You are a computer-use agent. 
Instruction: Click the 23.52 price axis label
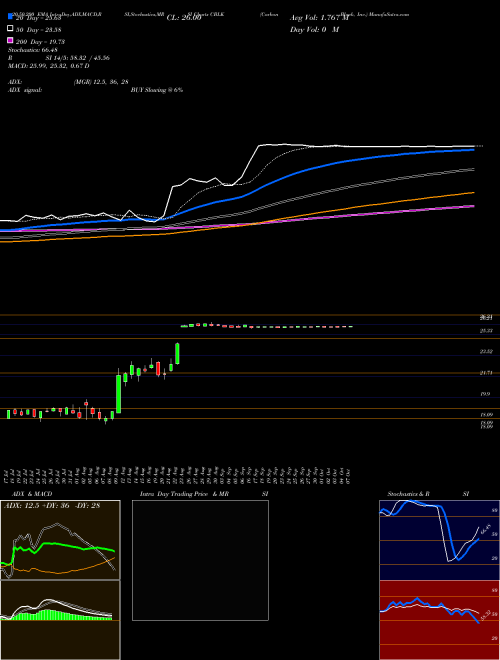pyautogui.click(x=486, y=351)
